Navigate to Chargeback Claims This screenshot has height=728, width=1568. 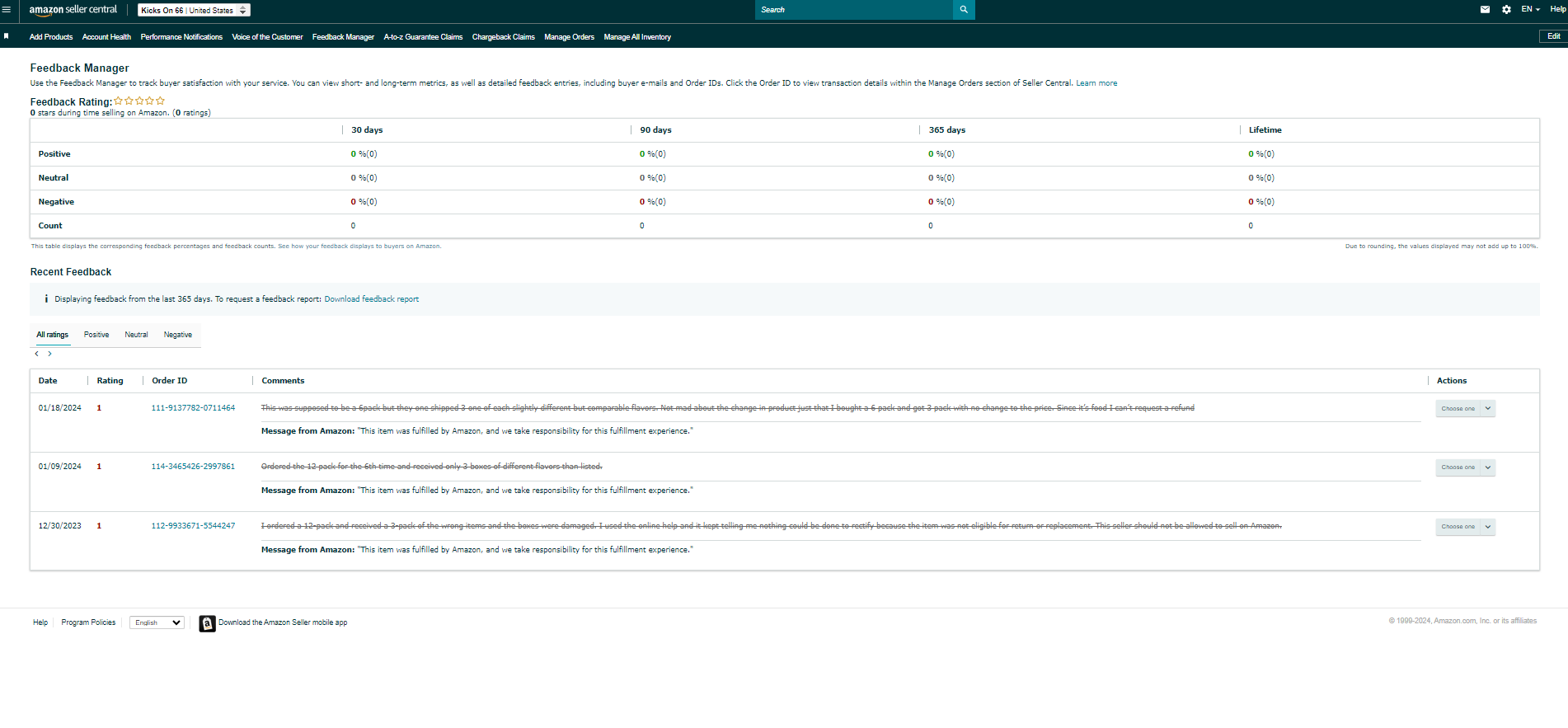click(x=504, y=37)
